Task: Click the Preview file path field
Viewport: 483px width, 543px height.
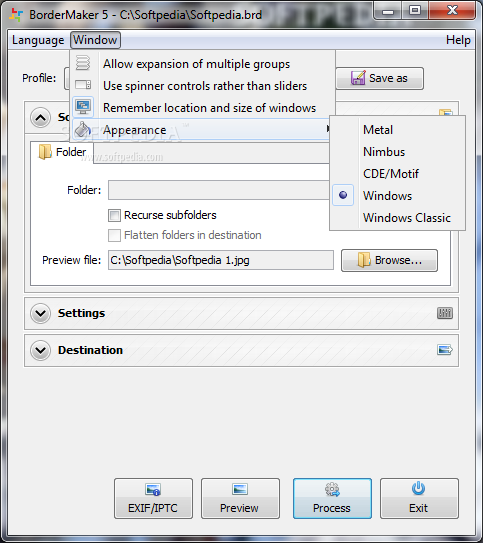Action: (x=221, y=260)
